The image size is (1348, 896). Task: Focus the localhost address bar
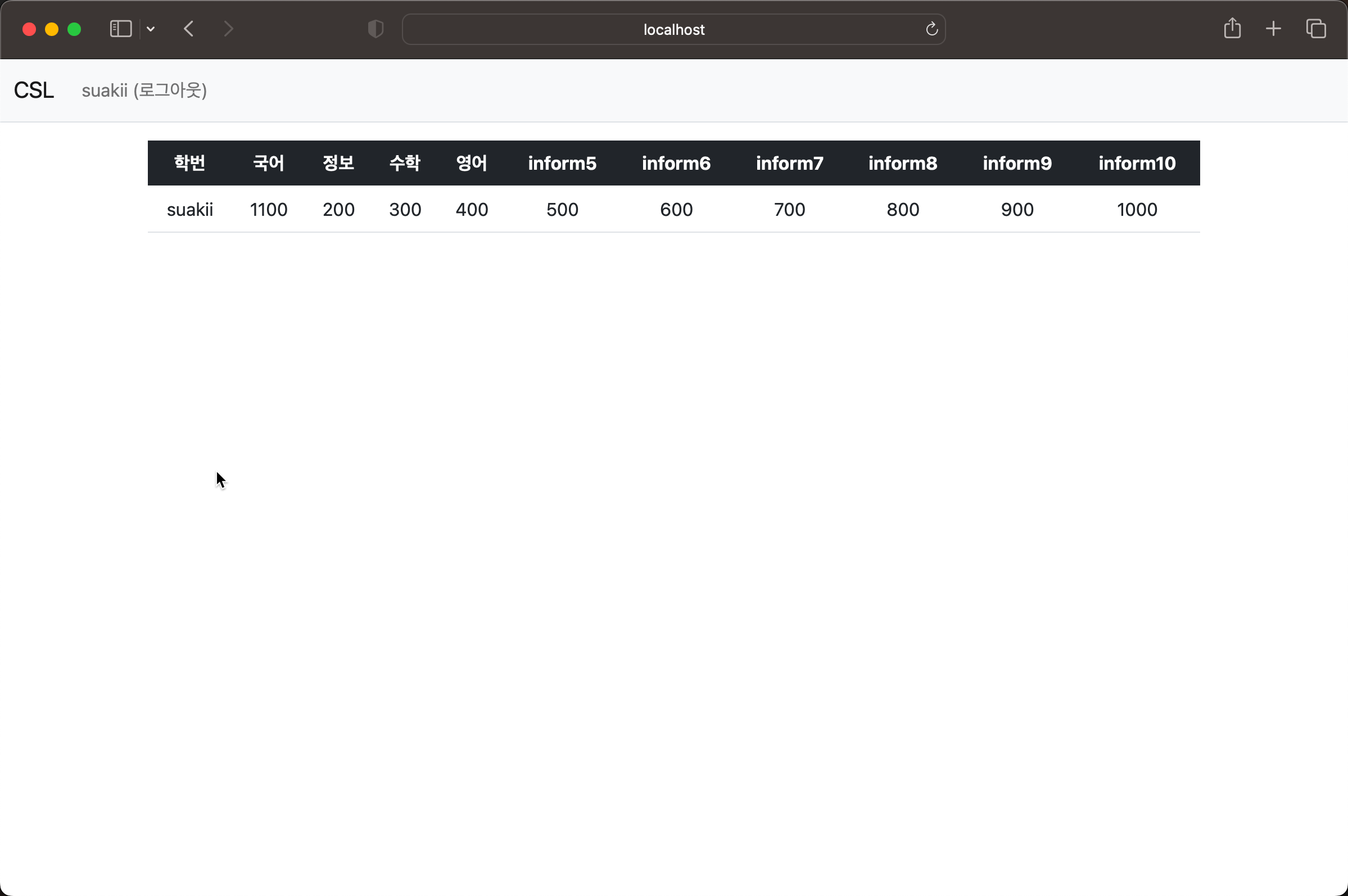point(673,30)
